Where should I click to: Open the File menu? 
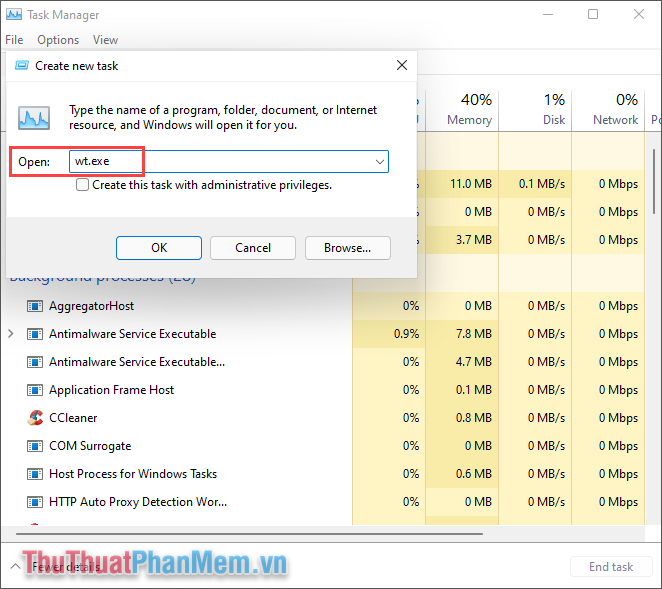pyautogui.click(x=14, y=40)
